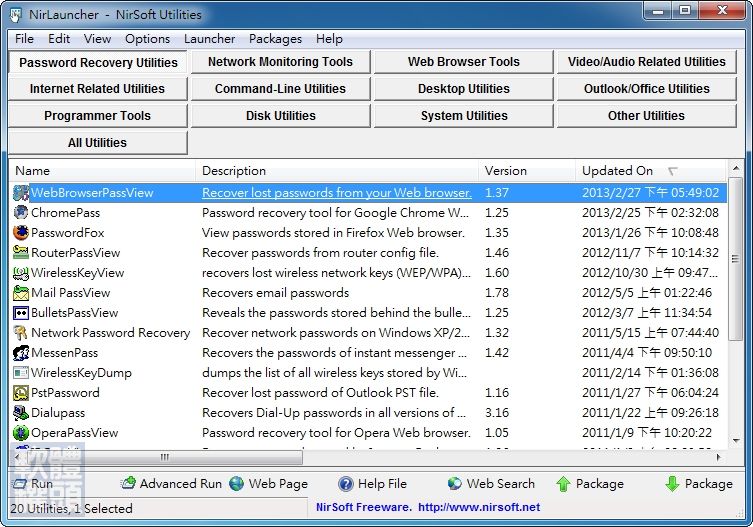753x527 pixels.
Task: Click the horizontal scrollbar thumb
Action: point(165,457)
